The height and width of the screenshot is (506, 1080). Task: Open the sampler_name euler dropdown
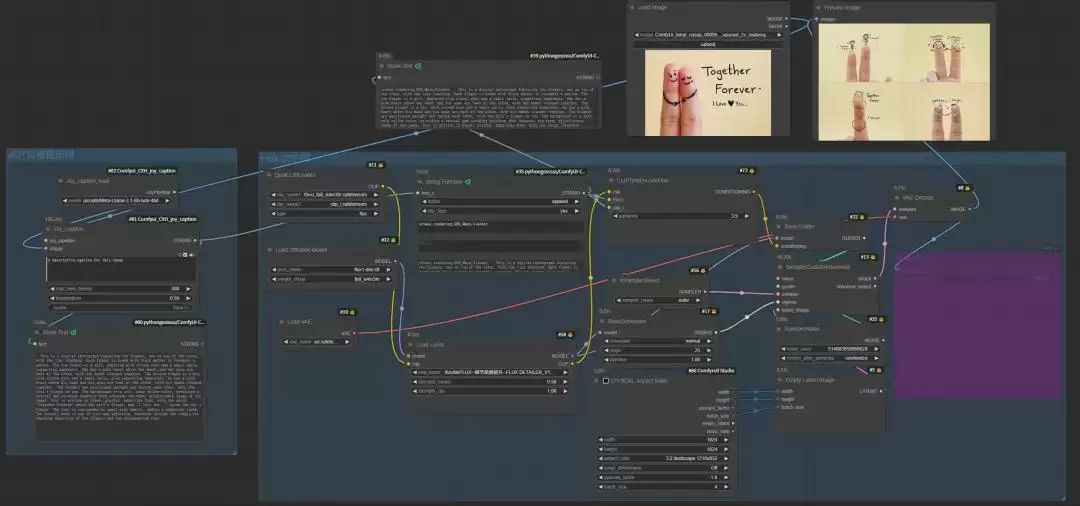click(660, 301)
